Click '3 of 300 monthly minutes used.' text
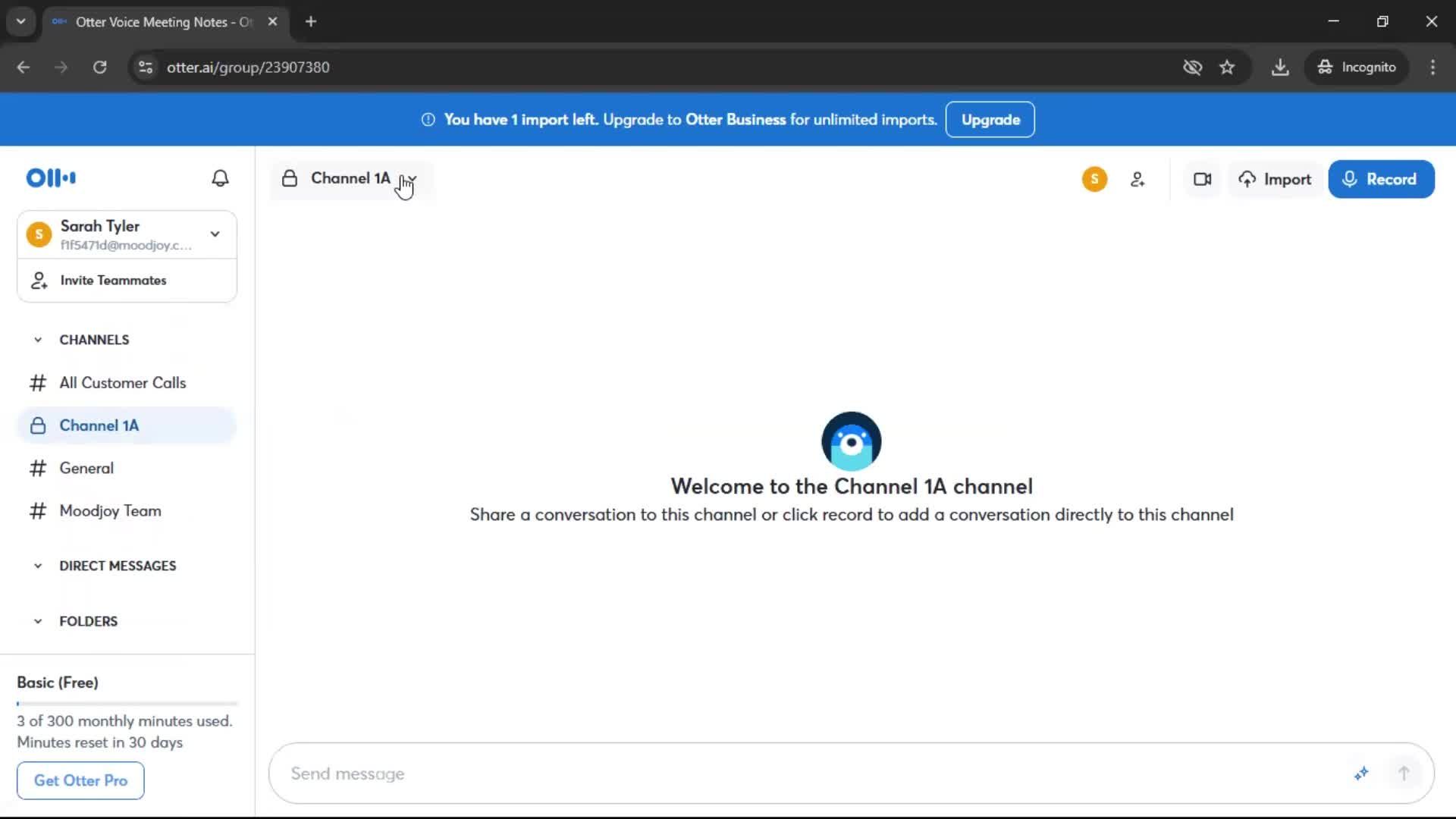This screenshot has height=819, width=1456. [x=125, y=721]
